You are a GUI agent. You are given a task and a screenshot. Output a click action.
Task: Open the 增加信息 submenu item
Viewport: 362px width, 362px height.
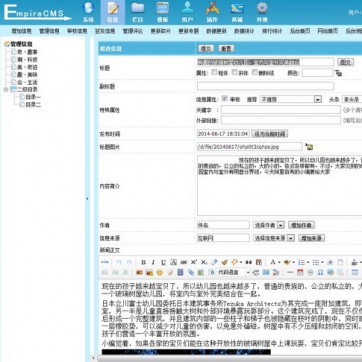pos(21,31)
